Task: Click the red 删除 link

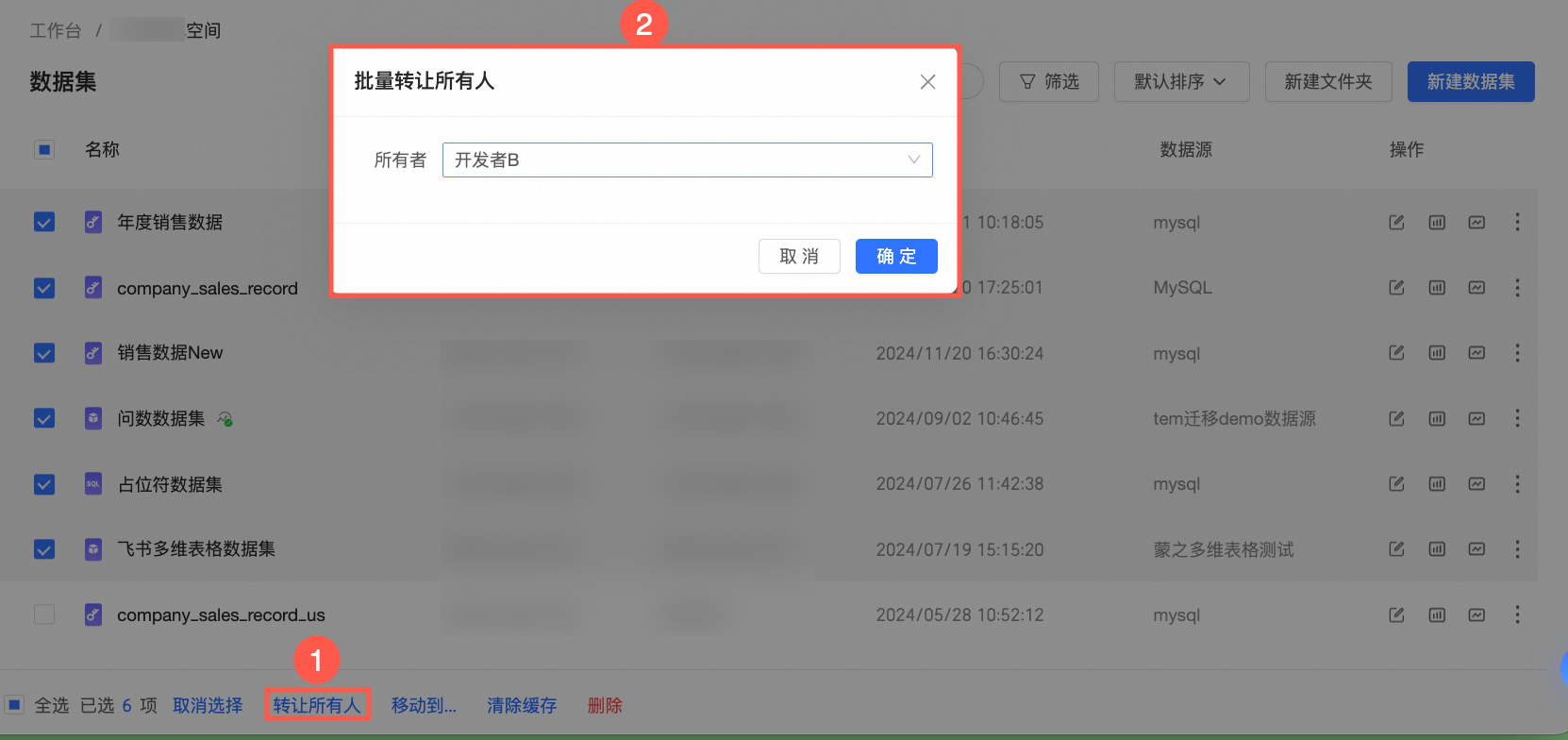Action: (x=605, y=705)
